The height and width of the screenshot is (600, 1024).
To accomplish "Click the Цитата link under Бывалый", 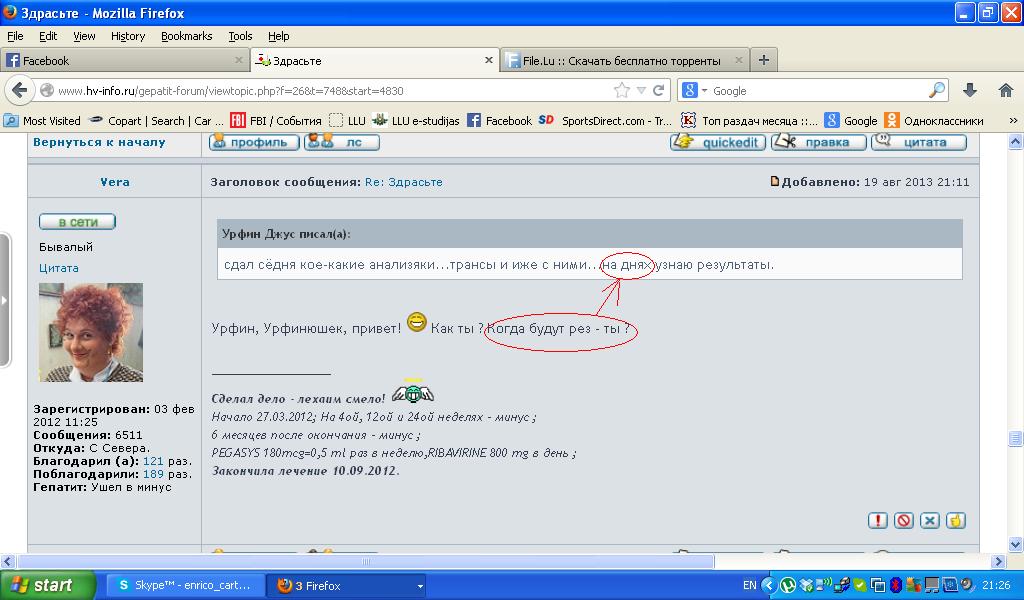I will click(59, 268).
